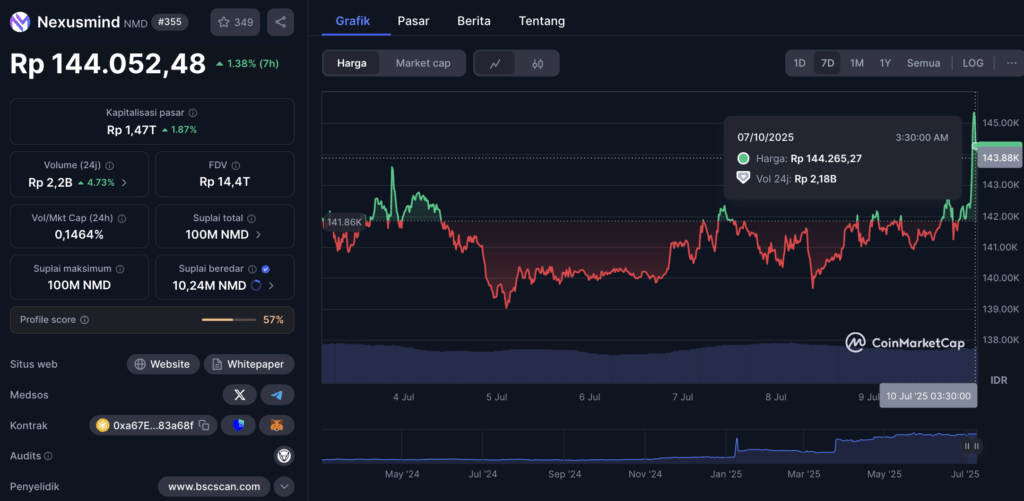
Task: Copy contract address icon
Action: click(204, 425)
